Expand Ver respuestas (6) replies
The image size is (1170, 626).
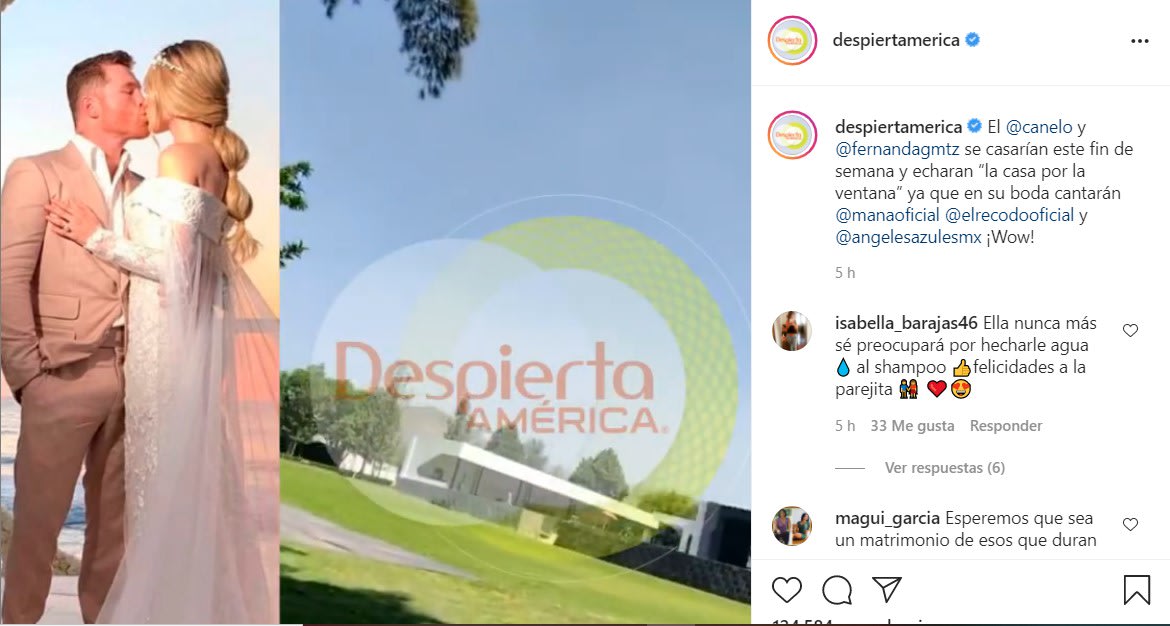945,468
